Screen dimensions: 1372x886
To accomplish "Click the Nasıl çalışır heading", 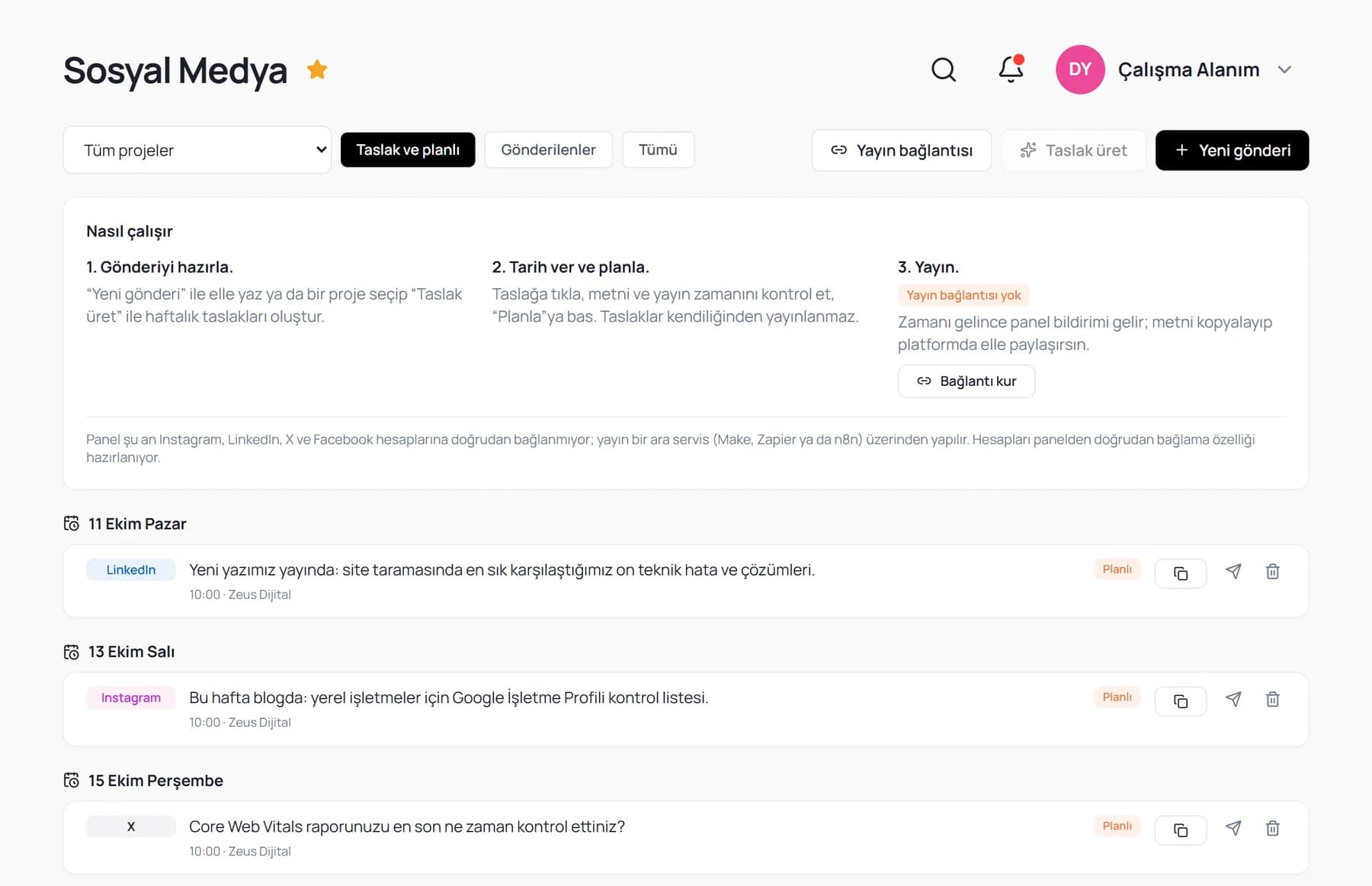I will pyautogui.click(x=130, y=232).
